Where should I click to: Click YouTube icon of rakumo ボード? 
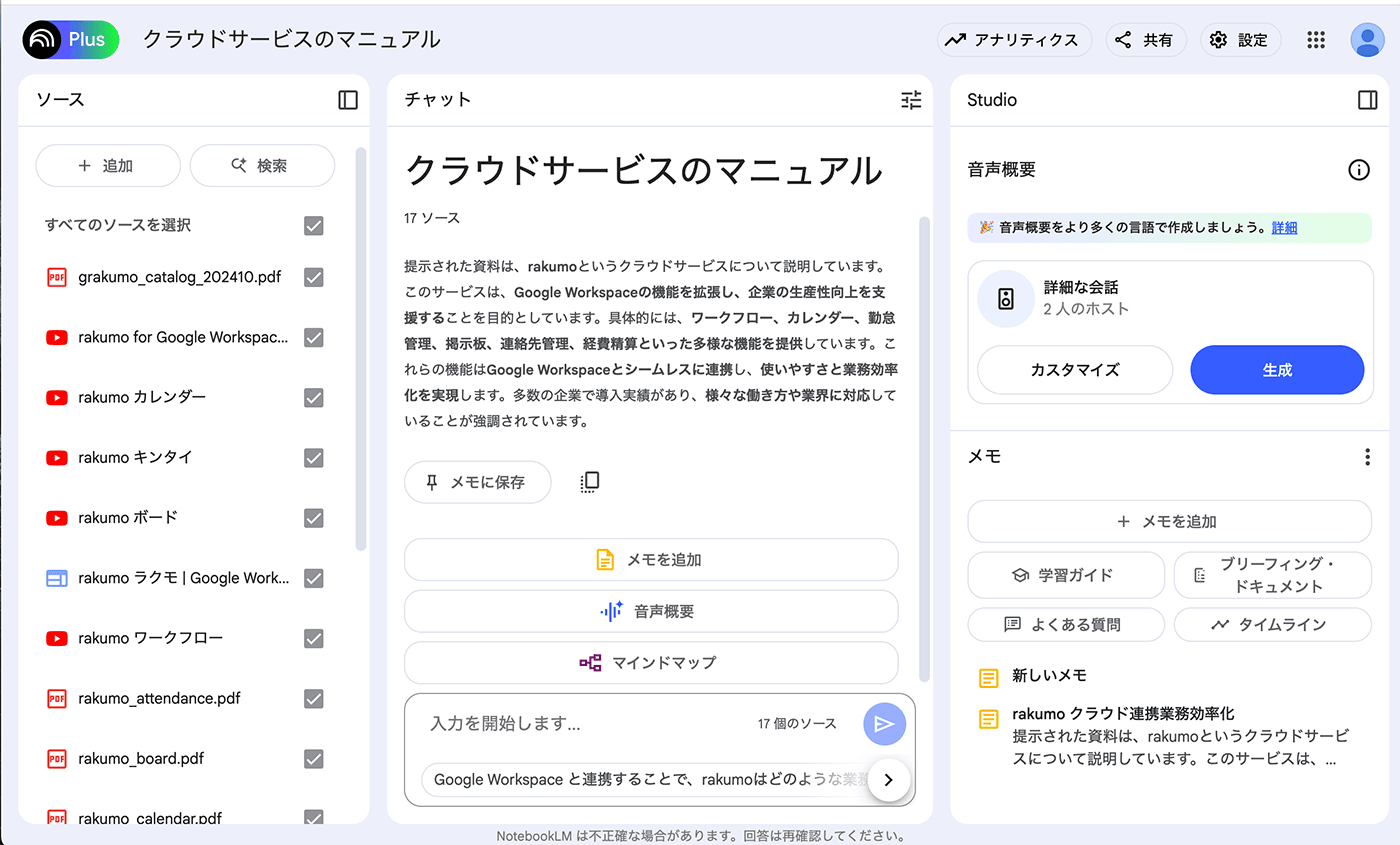tap(57, 518)
